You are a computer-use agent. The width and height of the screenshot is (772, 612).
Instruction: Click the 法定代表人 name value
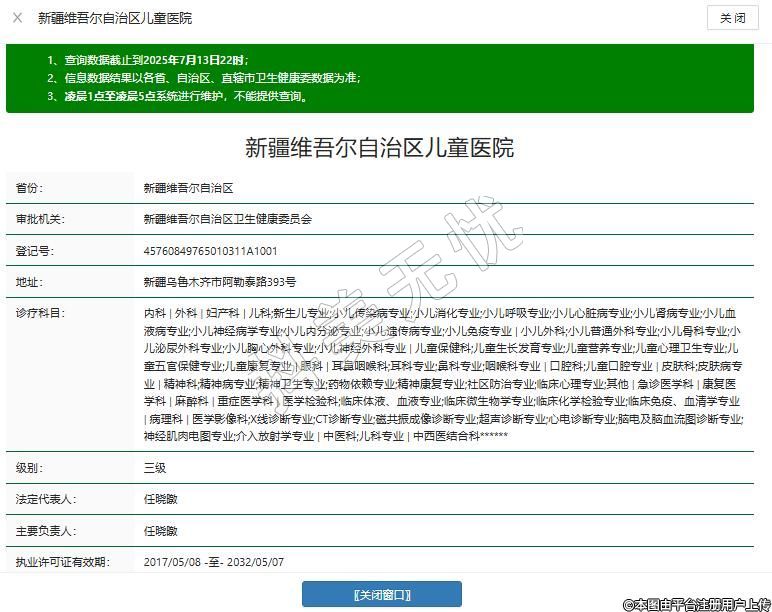[161, 499]
